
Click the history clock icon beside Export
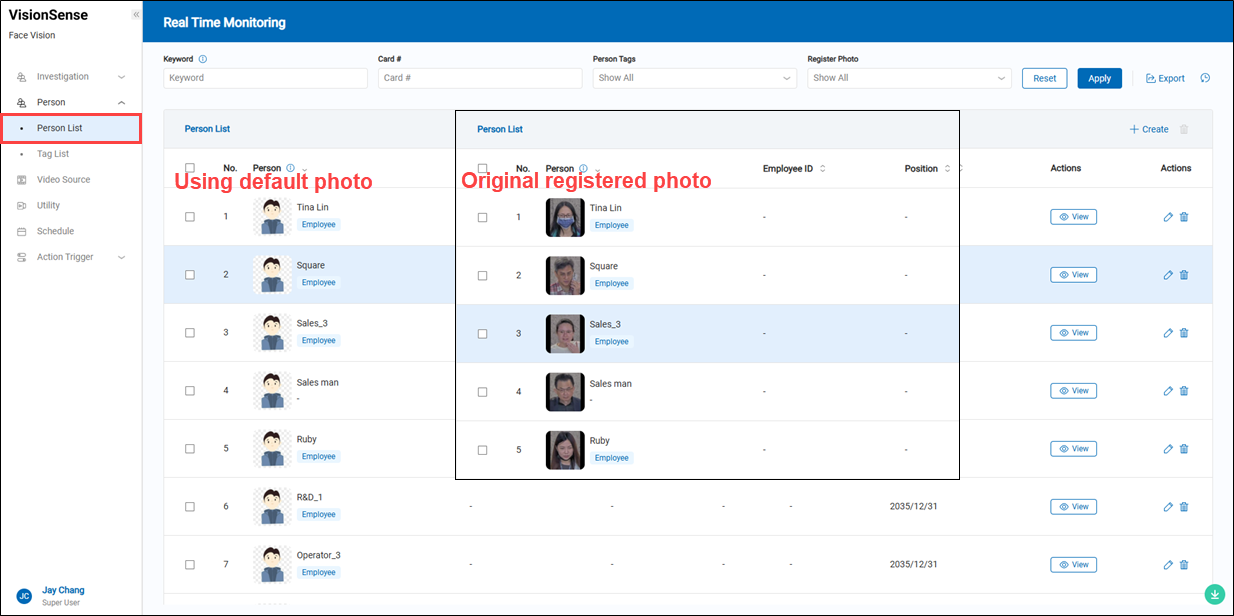point(1205,78)
